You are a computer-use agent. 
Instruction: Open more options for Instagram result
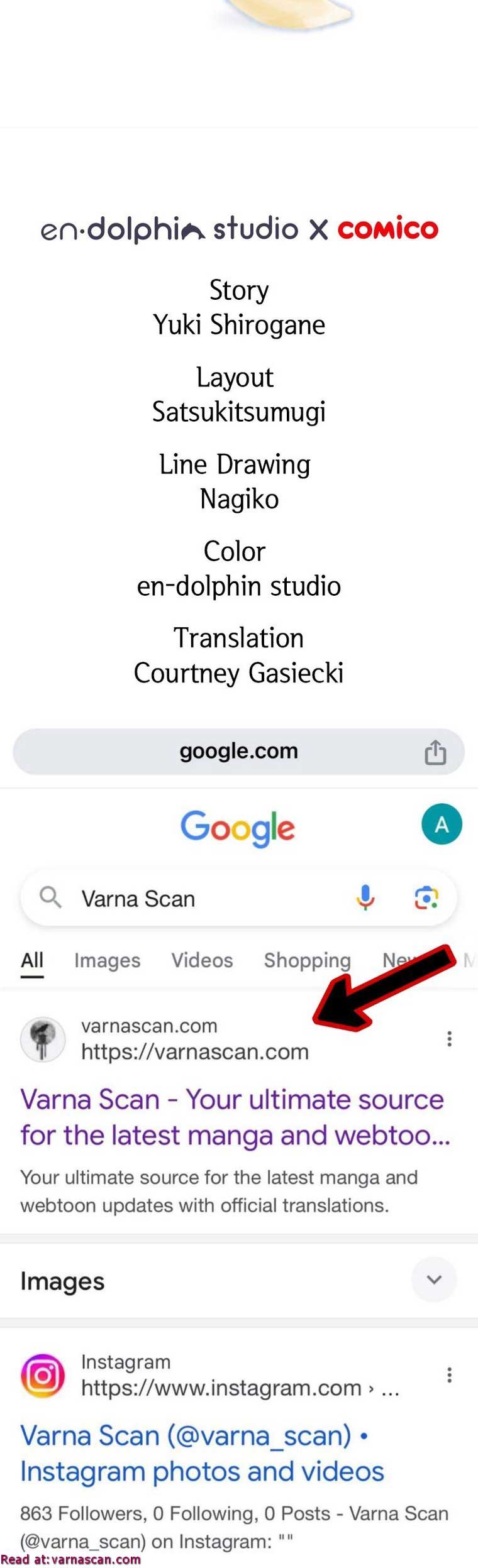449,1374
